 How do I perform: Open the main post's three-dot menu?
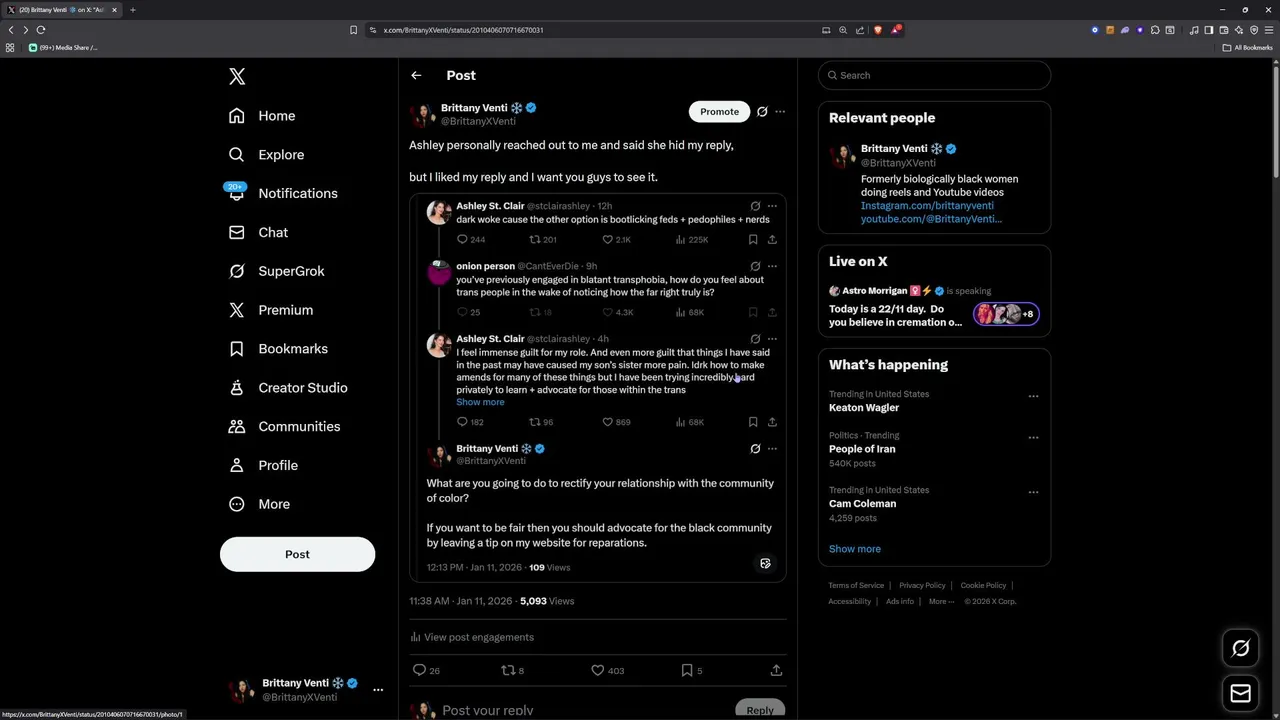click(x=780, y=111)
